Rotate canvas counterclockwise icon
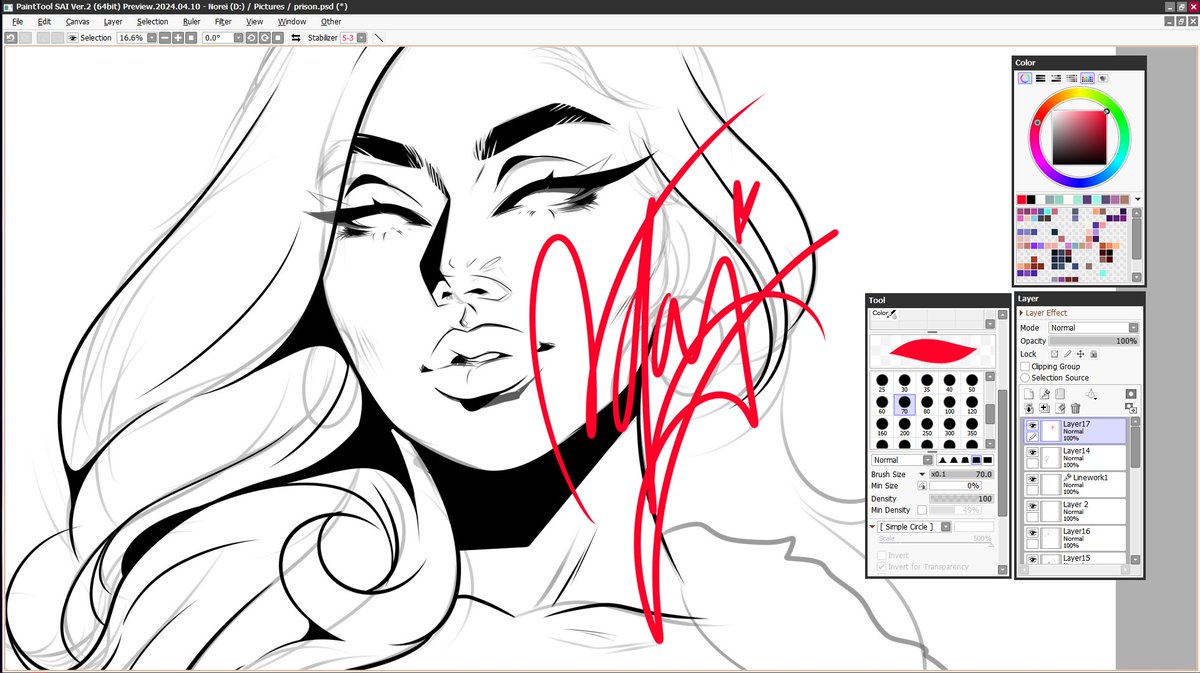 pyautogui.click(x=252, y=38)
